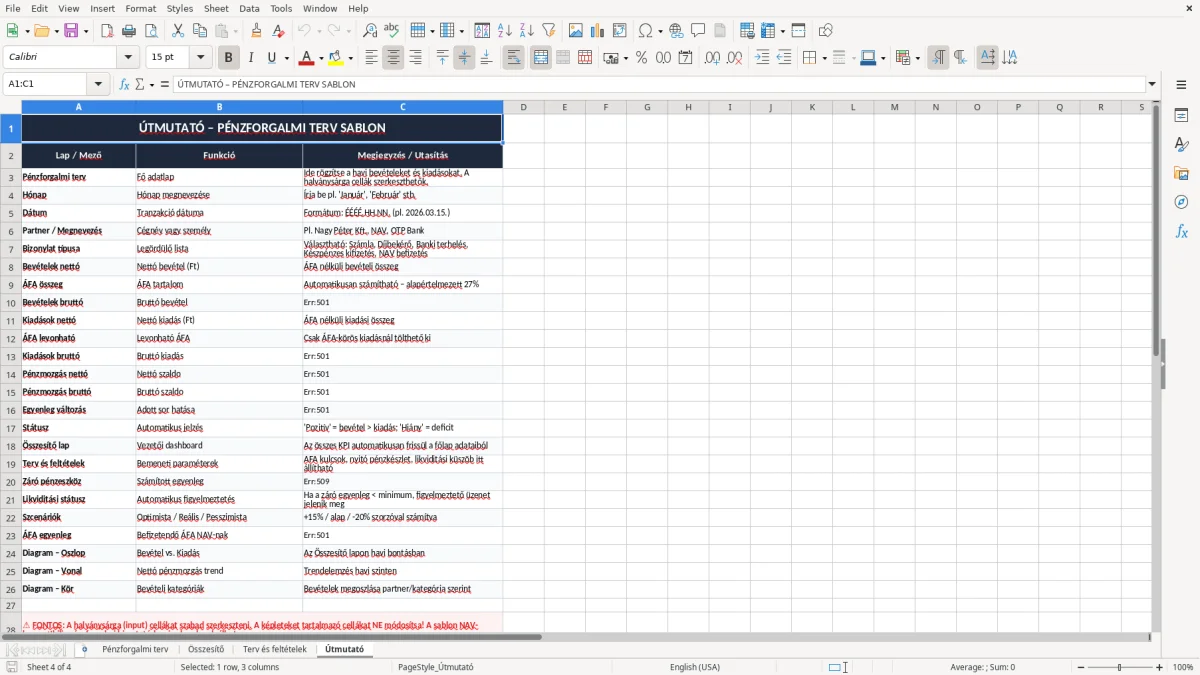Click the Insert Image icon
This screenshot has width=1200, height=675.
[576, 31]
